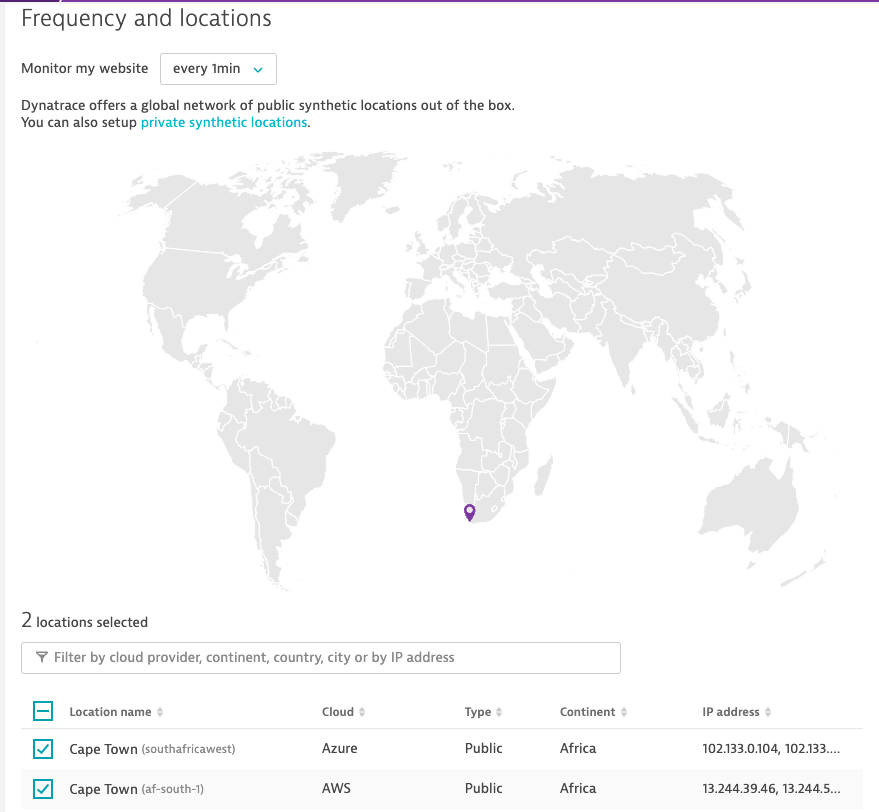
Task: Click the filter funnel icon
Action: [41, 658]
